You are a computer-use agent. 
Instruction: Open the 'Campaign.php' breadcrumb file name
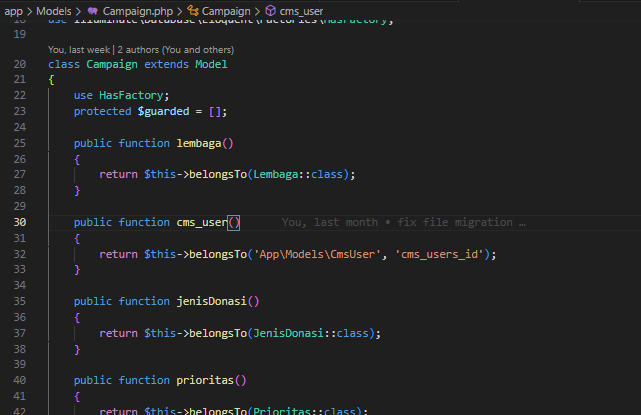point(138,11)
